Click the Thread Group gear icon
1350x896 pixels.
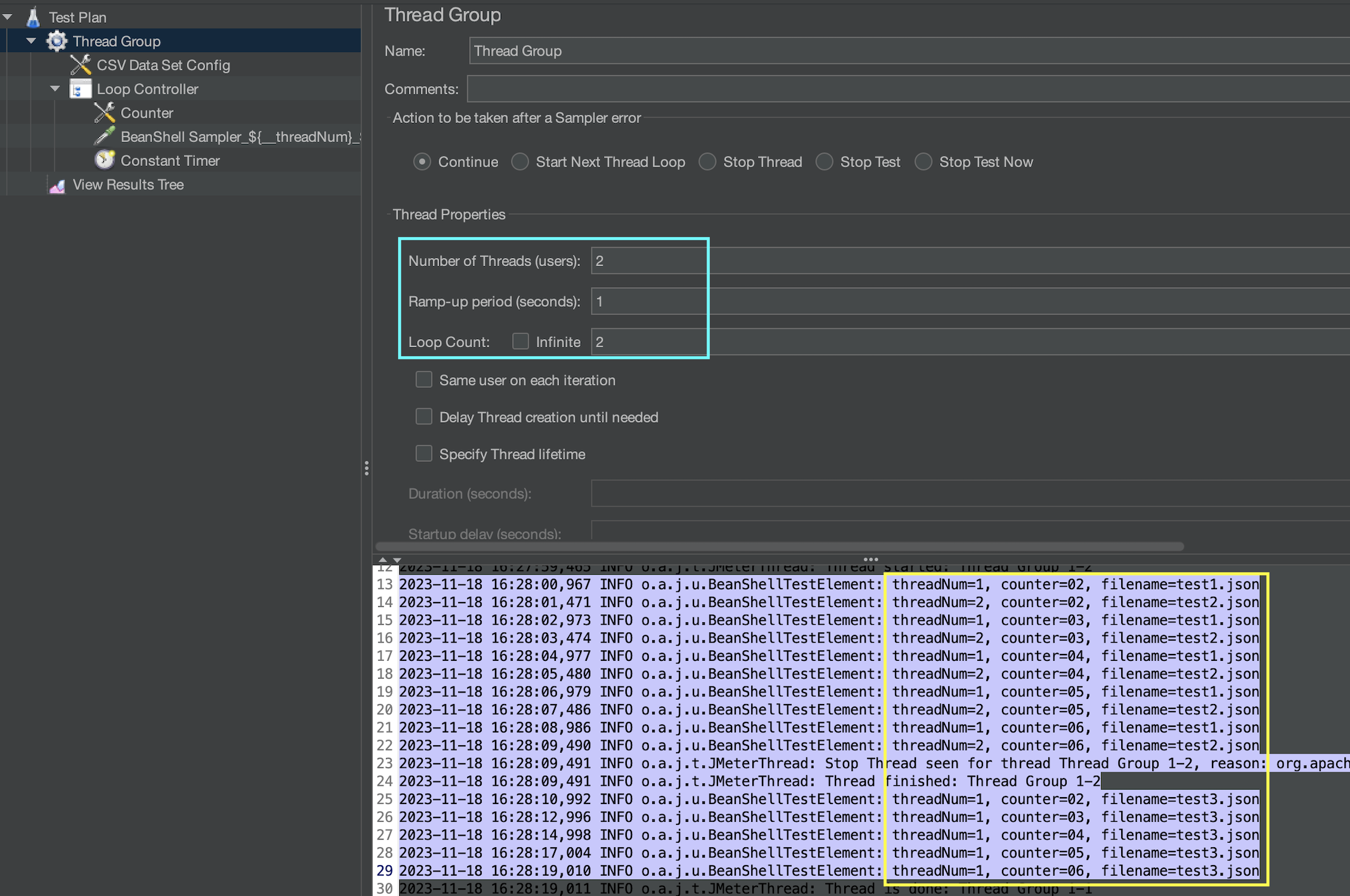(x=56, y=41)
